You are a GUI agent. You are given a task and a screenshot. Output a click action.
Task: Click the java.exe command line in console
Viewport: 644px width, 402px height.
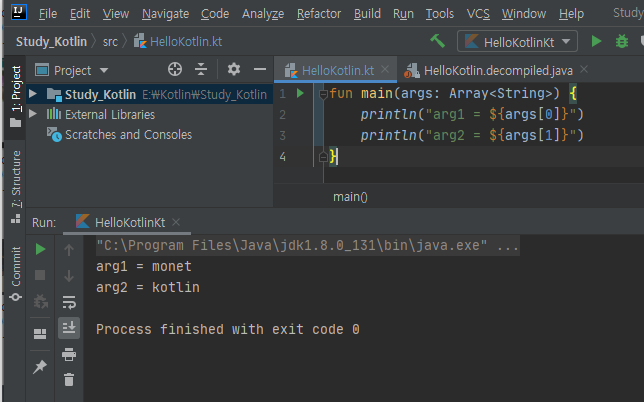coord(308,246)
